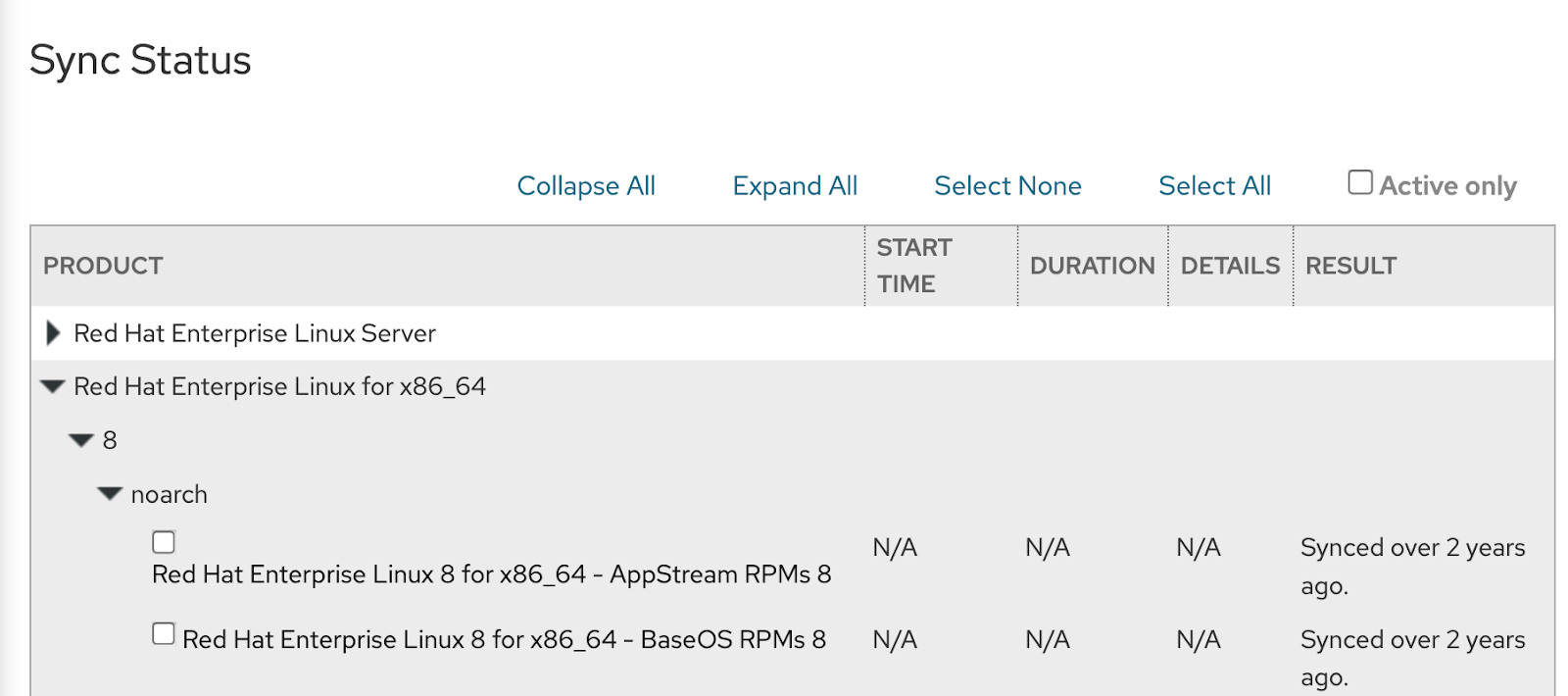Click the AppStream RPMs 8 repository name
Screen dimensions: 1568x696
point(491,574)
